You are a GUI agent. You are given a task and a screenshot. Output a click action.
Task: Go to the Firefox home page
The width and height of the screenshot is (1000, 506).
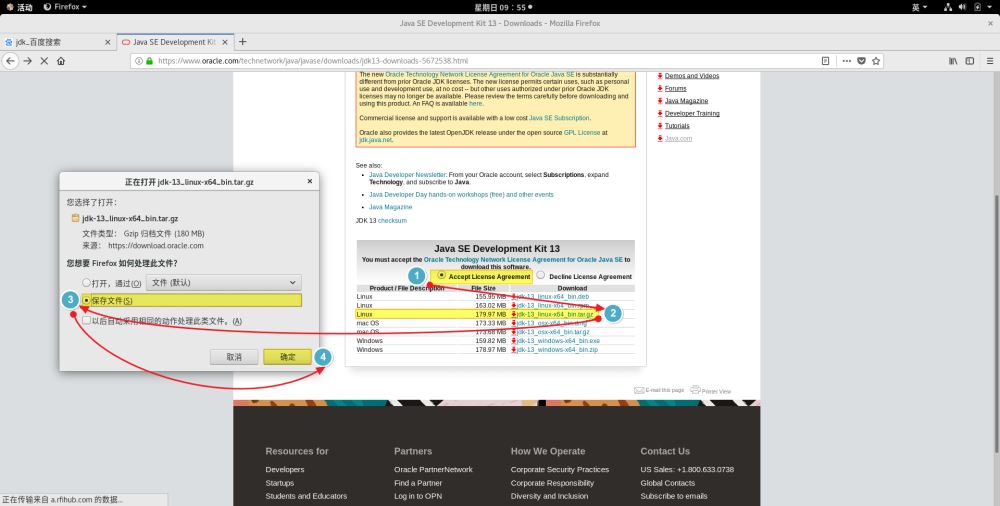click(61, 61)
